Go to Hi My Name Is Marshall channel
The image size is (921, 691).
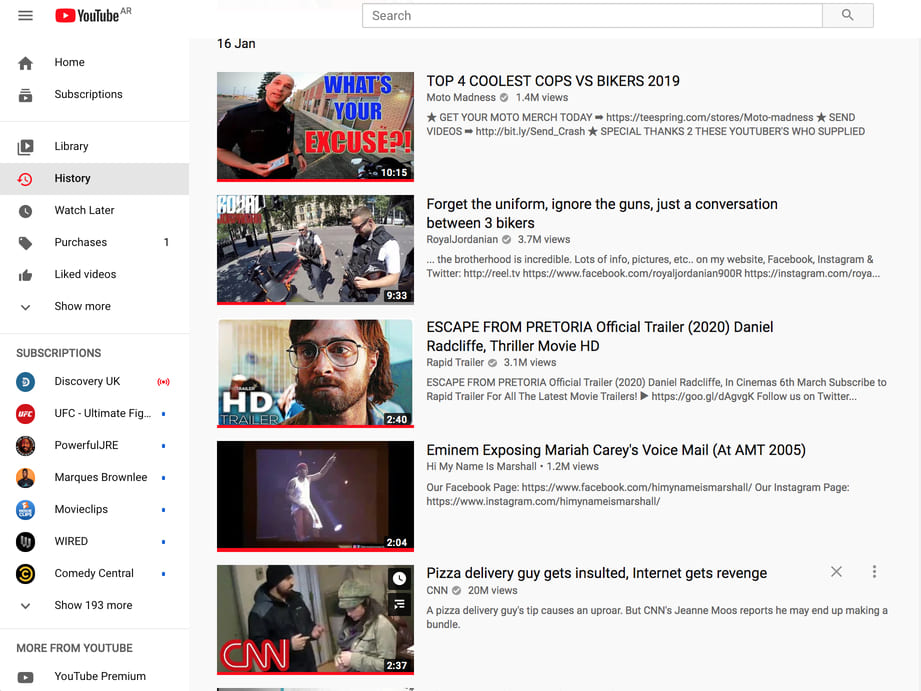pos(481,466)
